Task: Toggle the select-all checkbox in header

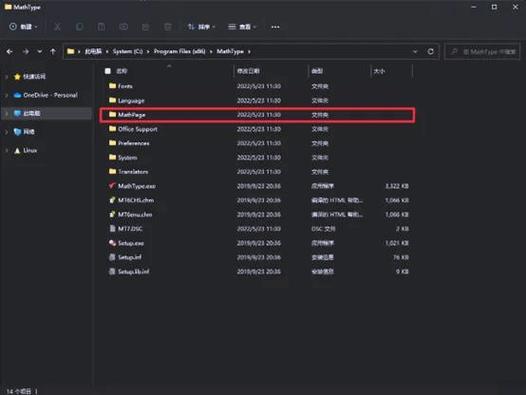Action: 108,71
